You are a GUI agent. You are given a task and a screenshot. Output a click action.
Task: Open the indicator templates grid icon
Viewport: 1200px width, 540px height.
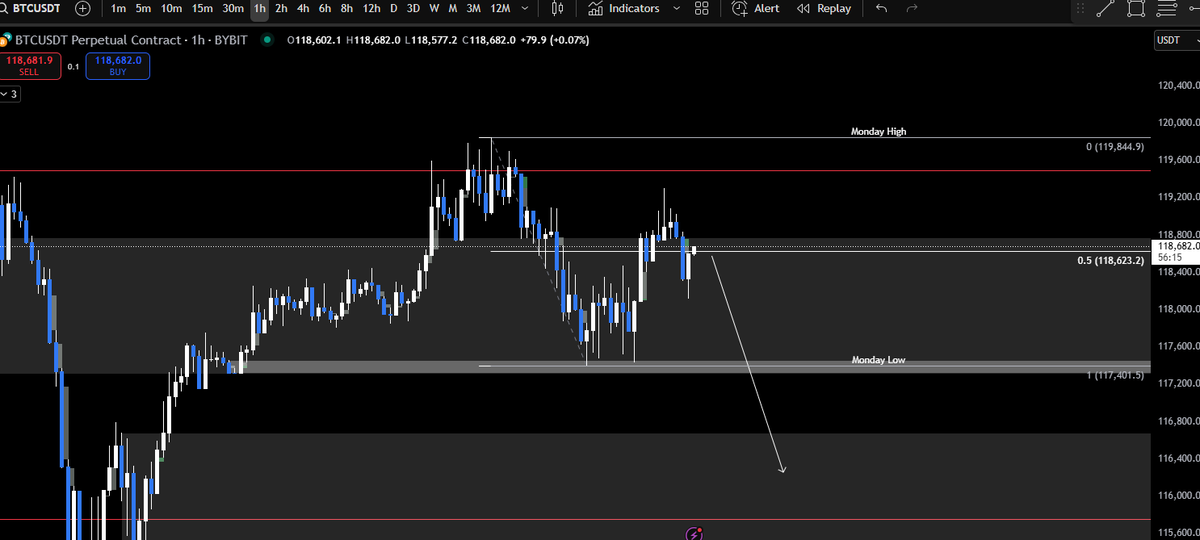[x=702, y=8]
